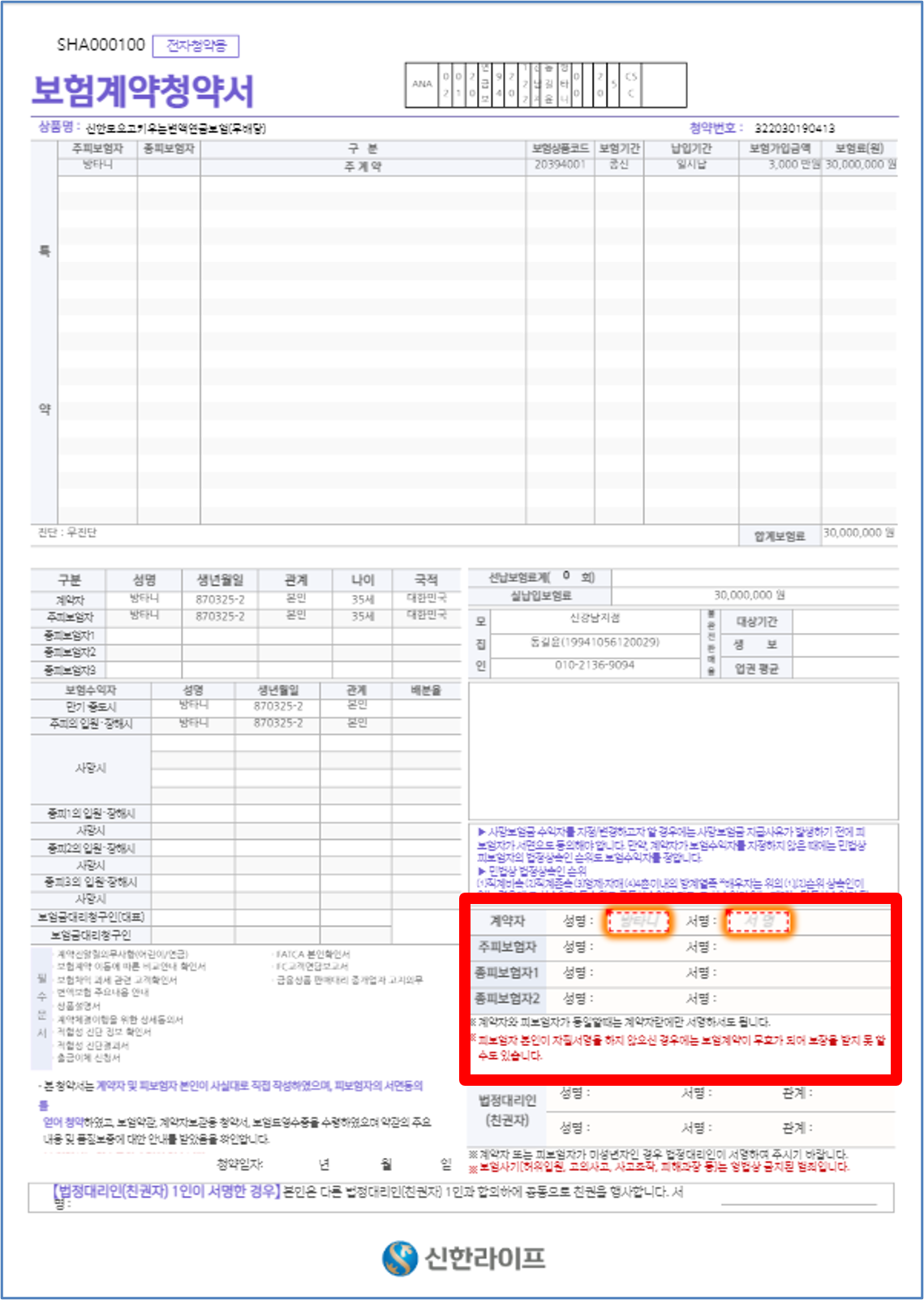
Task: Click the 선납보험료계 count field
Action: point(565,577)
